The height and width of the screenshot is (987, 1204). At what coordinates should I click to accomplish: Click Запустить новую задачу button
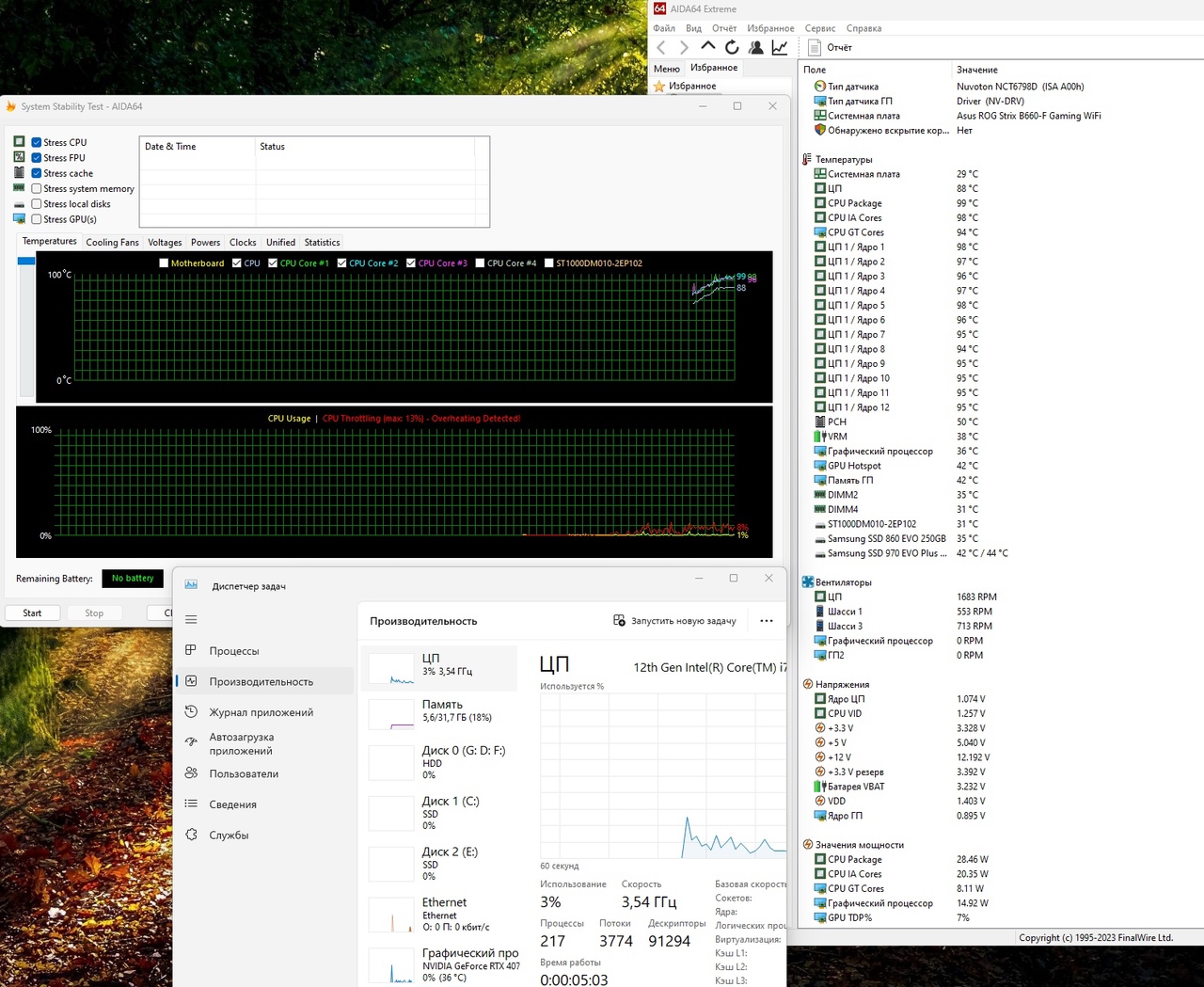click(x=674, y=621)
